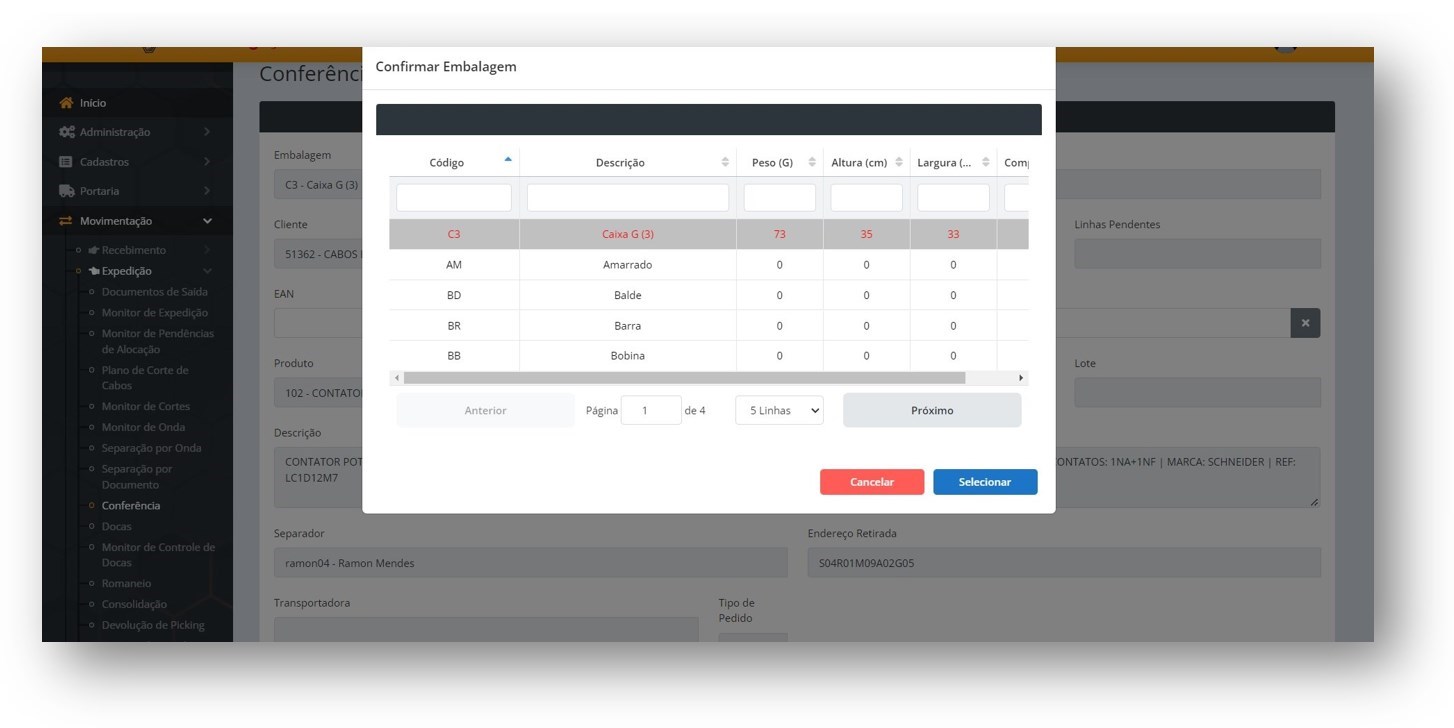Click the Movimentação arrows icon
The image size is (1454, 728).
tap(66, 221)
